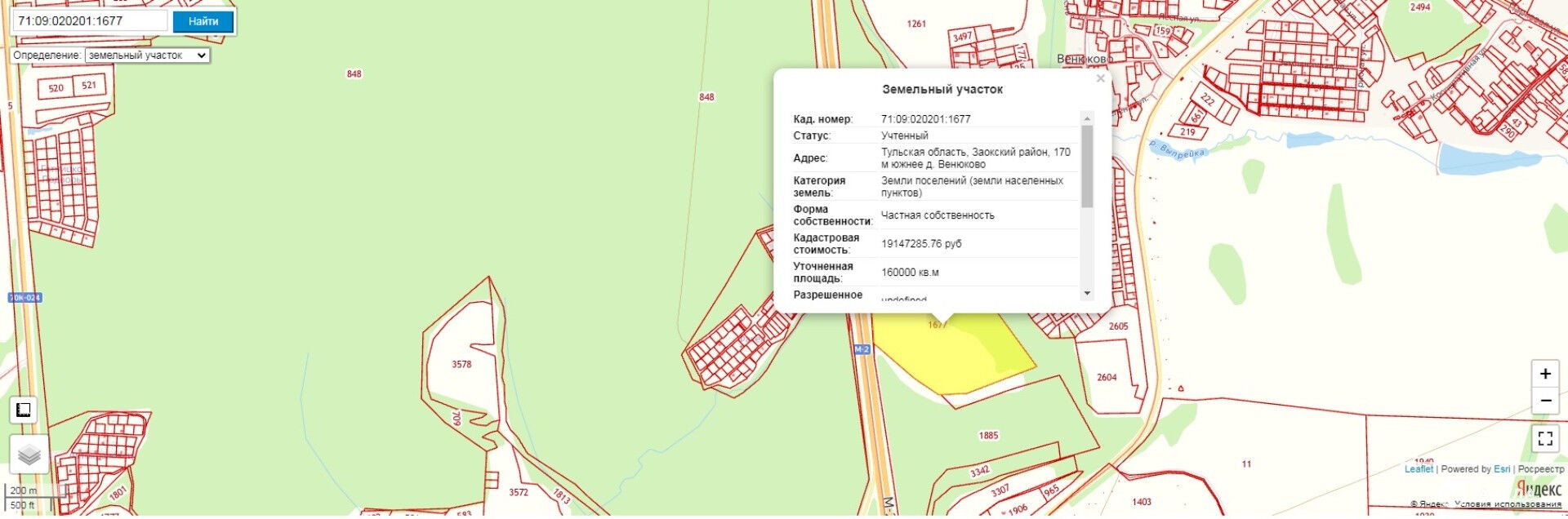Image resolution: width=1568 pixels, height=519 pixels.
Task: Click the Земли поселений category value
Action: point(972,187)
